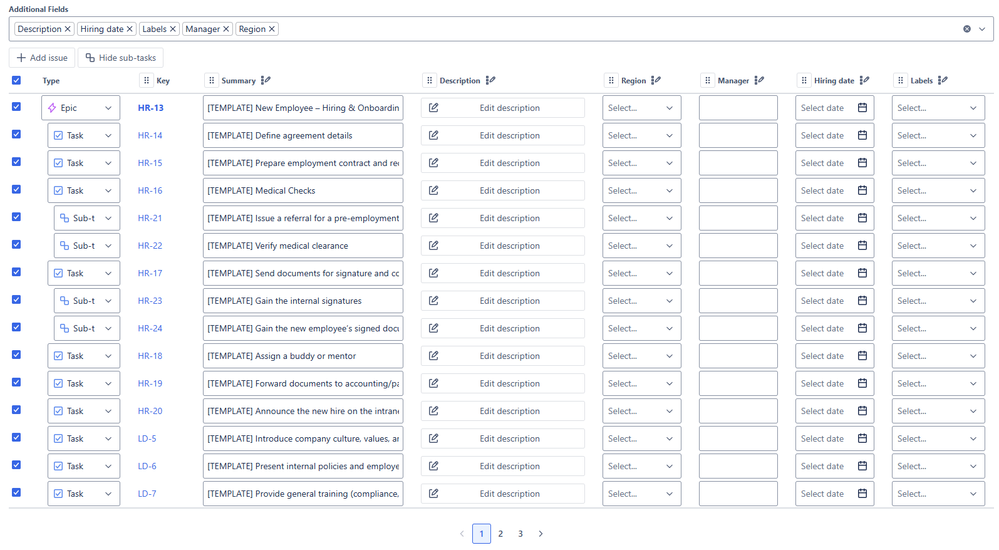Uncheck the HR-21 row checkbox
Viewport: 999px width, 550px height.
coord(17,217)
